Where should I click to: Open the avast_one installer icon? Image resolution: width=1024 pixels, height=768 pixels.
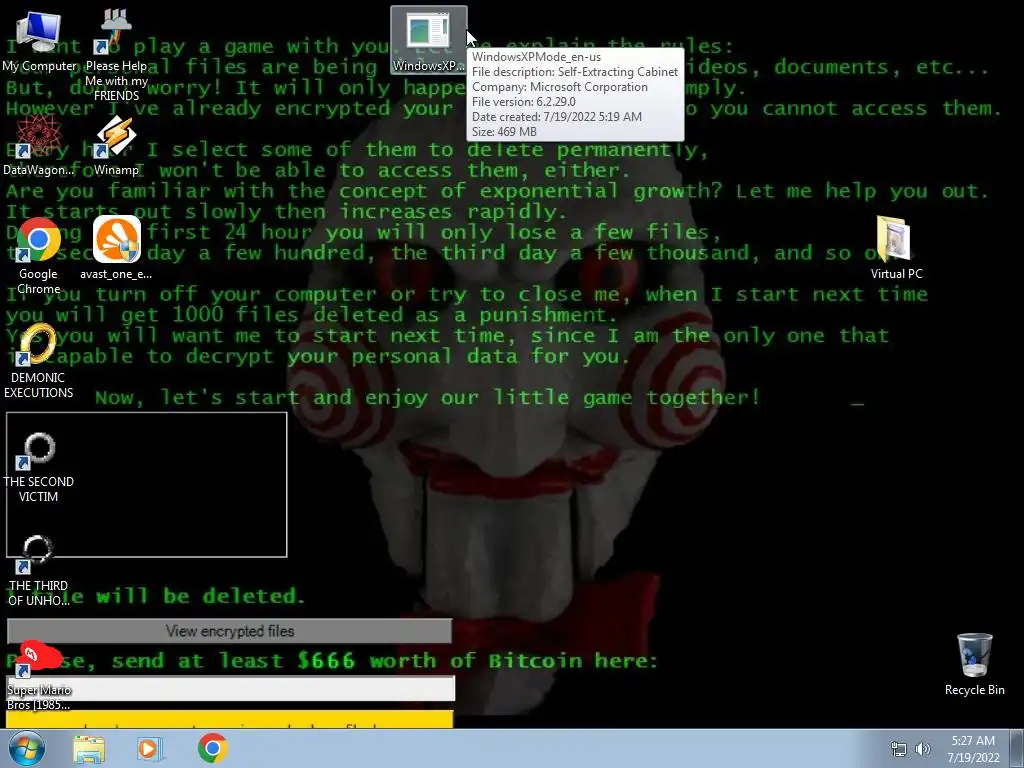point(116,248)
